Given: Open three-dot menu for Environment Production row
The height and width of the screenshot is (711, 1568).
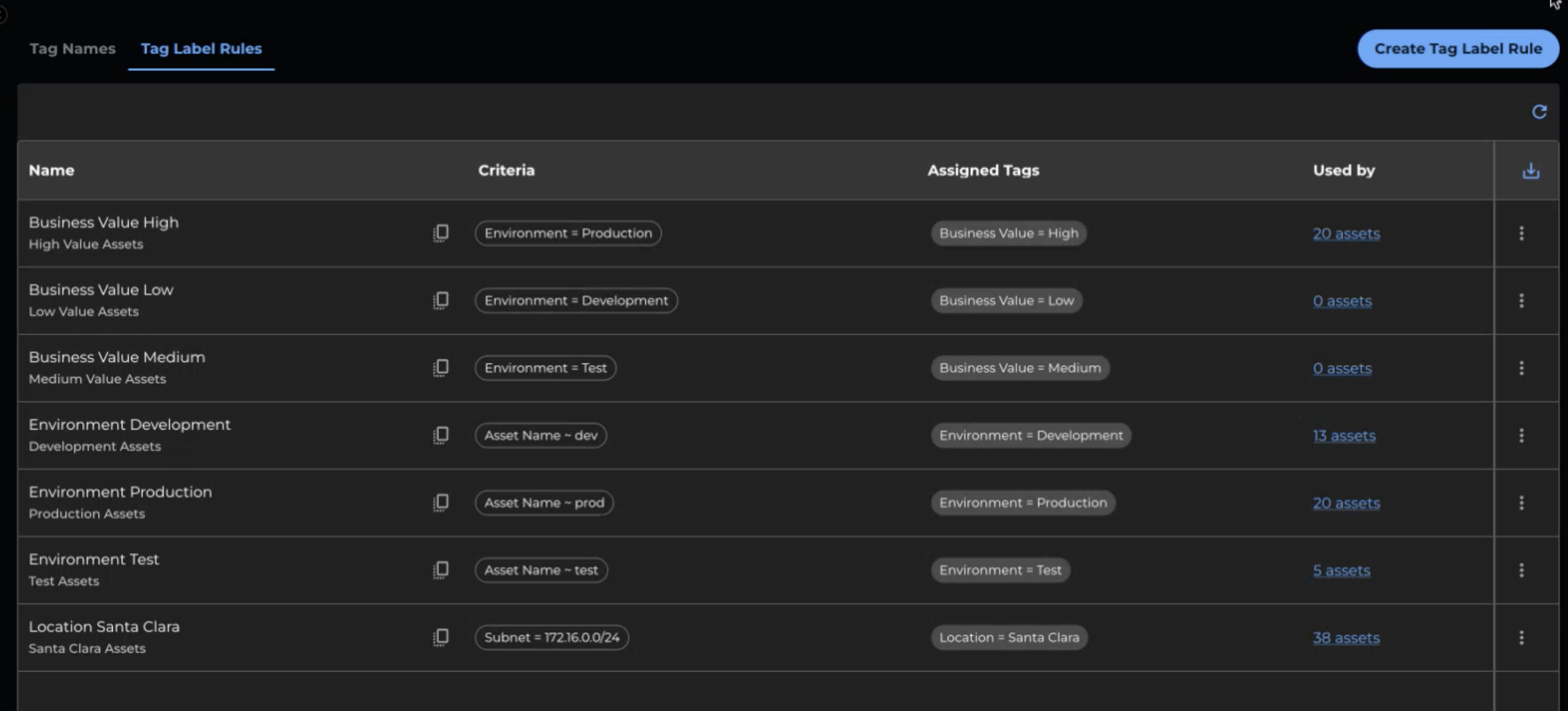Looking at the screenshot, I should click(1521, 502).
